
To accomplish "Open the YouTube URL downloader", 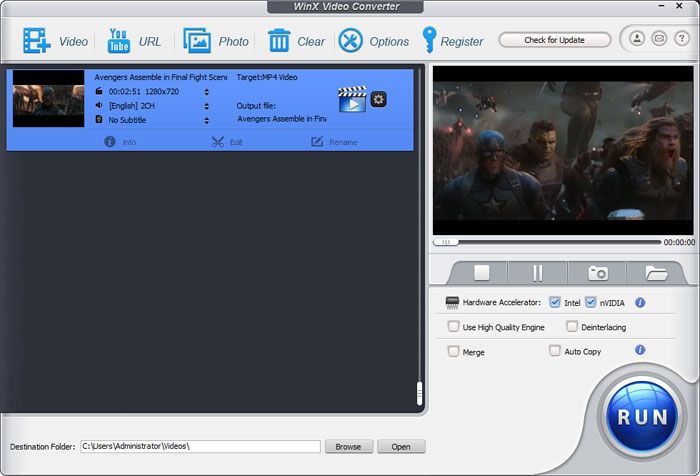I will [119, 41].
